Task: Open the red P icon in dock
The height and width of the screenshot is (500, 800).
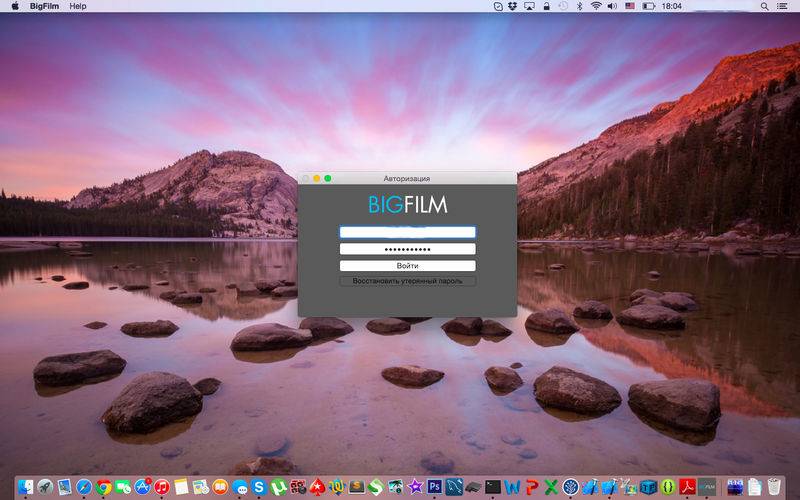Action: point(532,487)
